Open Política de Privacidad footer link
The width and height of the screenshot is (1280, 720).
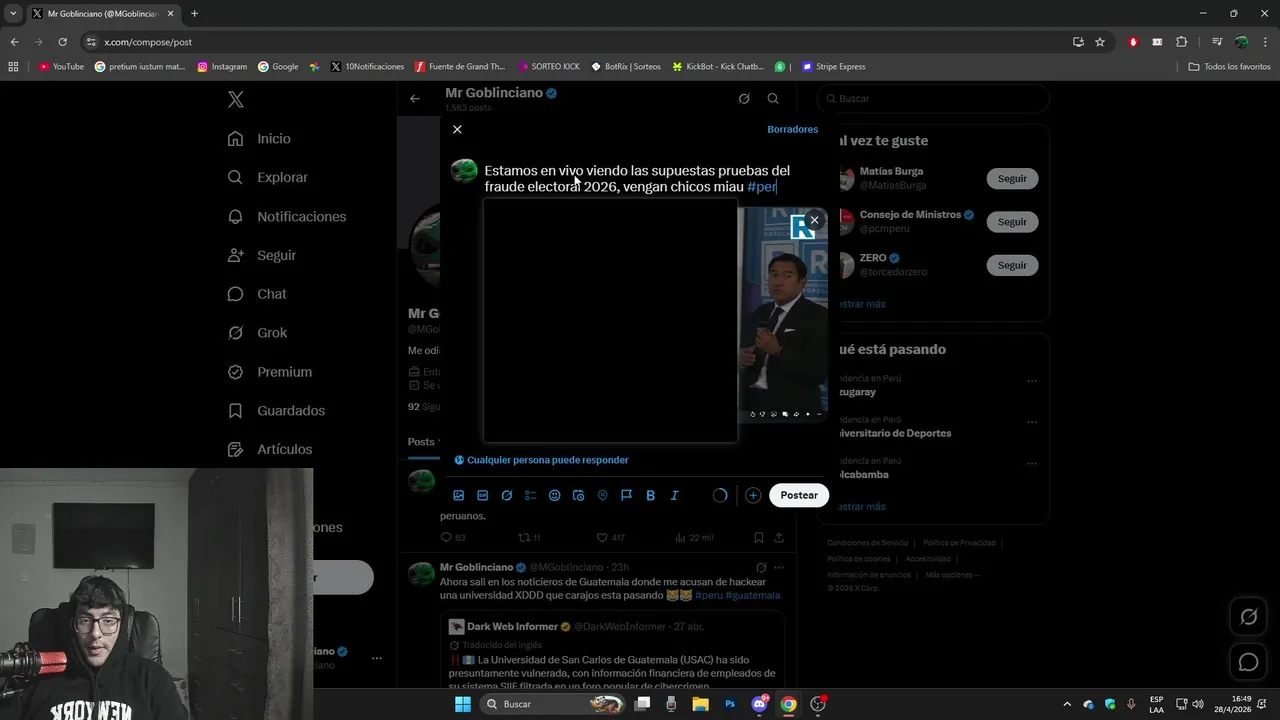point(959,543)
